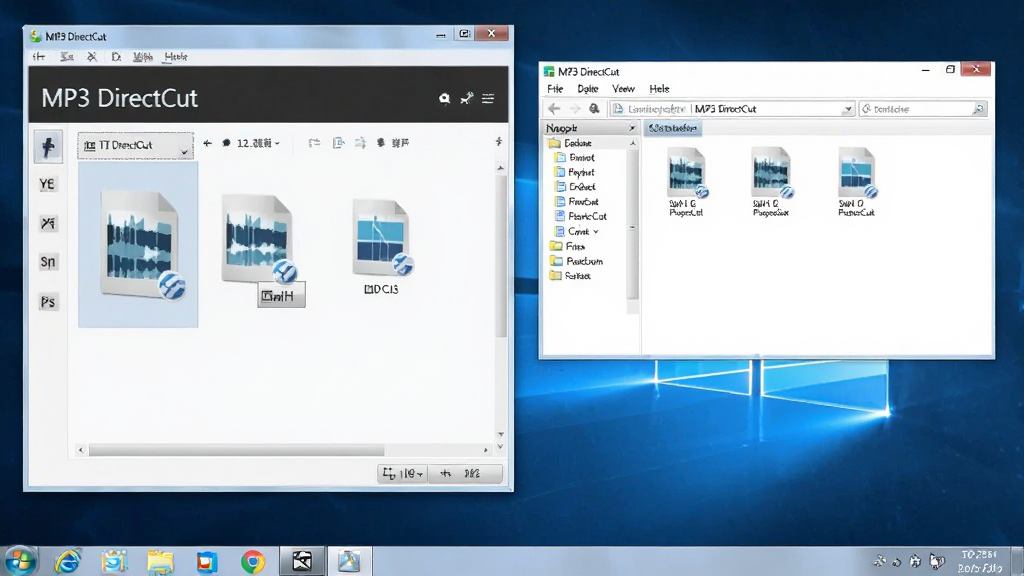The image size is (1024, 576).
Task: Select the large highlighted audio file thumbnail
Action: coord(138,245)
